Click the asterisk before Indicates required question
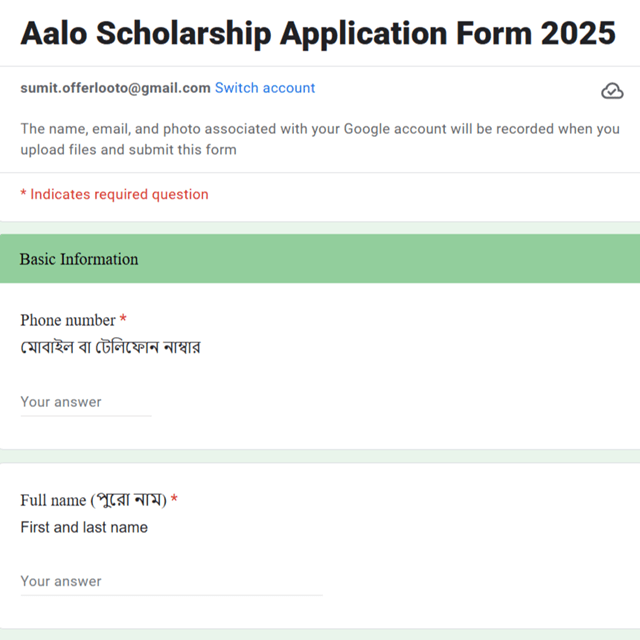The height and width of the screenshot is (640, 640). [x=23, y=193]
